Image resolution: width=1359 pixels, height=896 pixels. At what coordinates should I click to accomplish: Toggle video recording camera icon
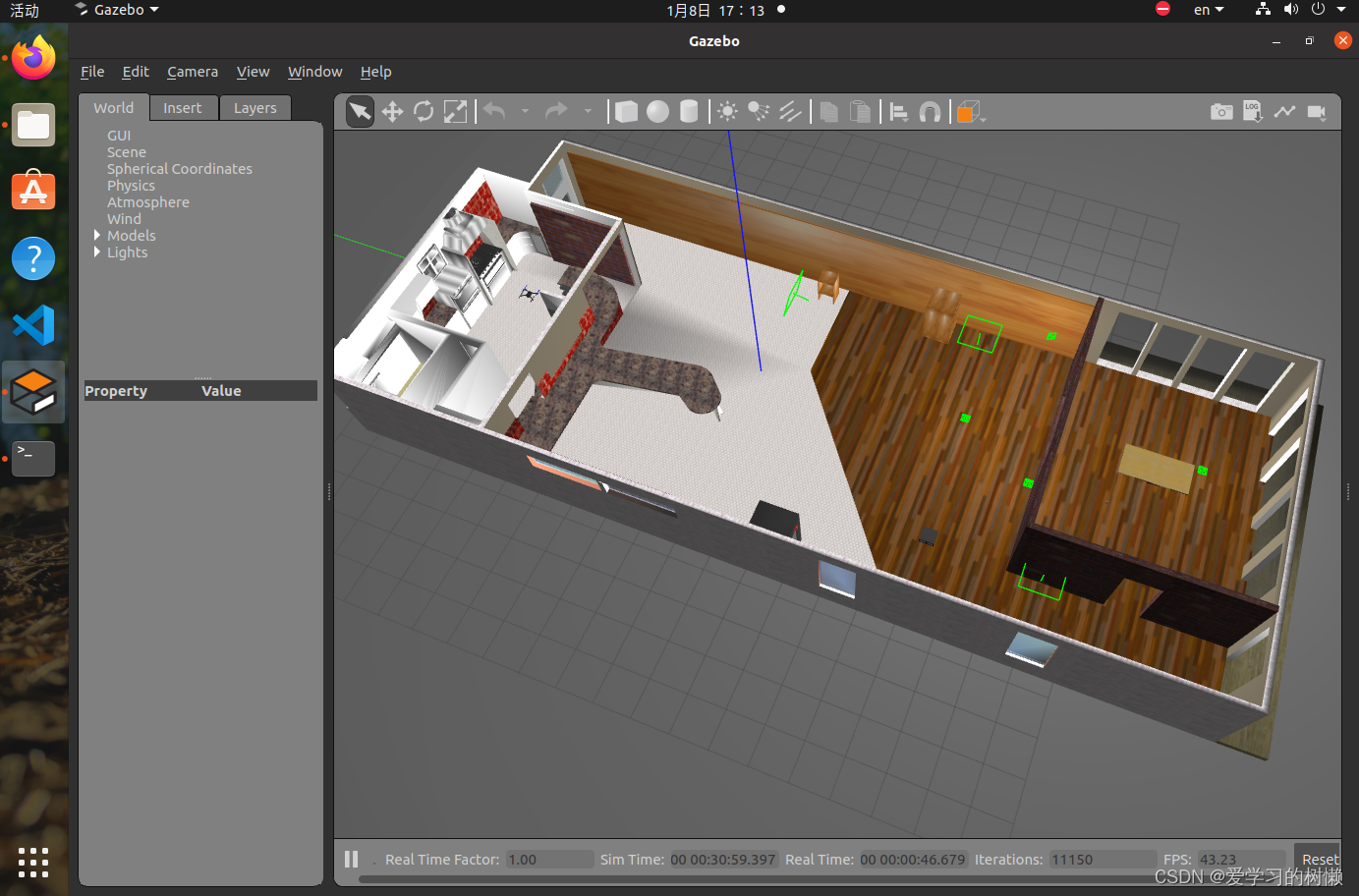1317,112
